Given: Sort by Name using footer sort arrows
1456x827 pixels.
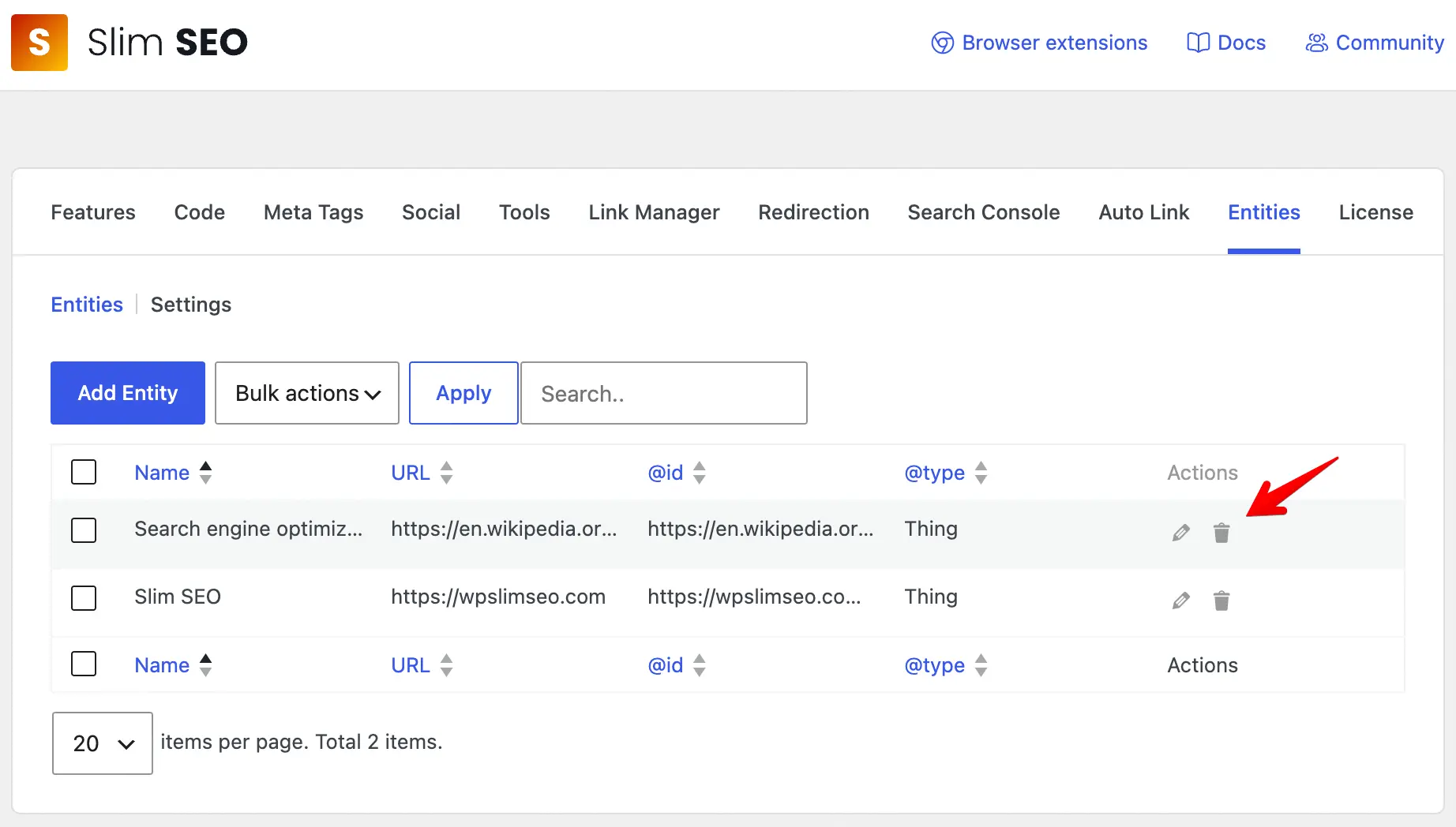Looking at the screenshot, I should 206,665.
